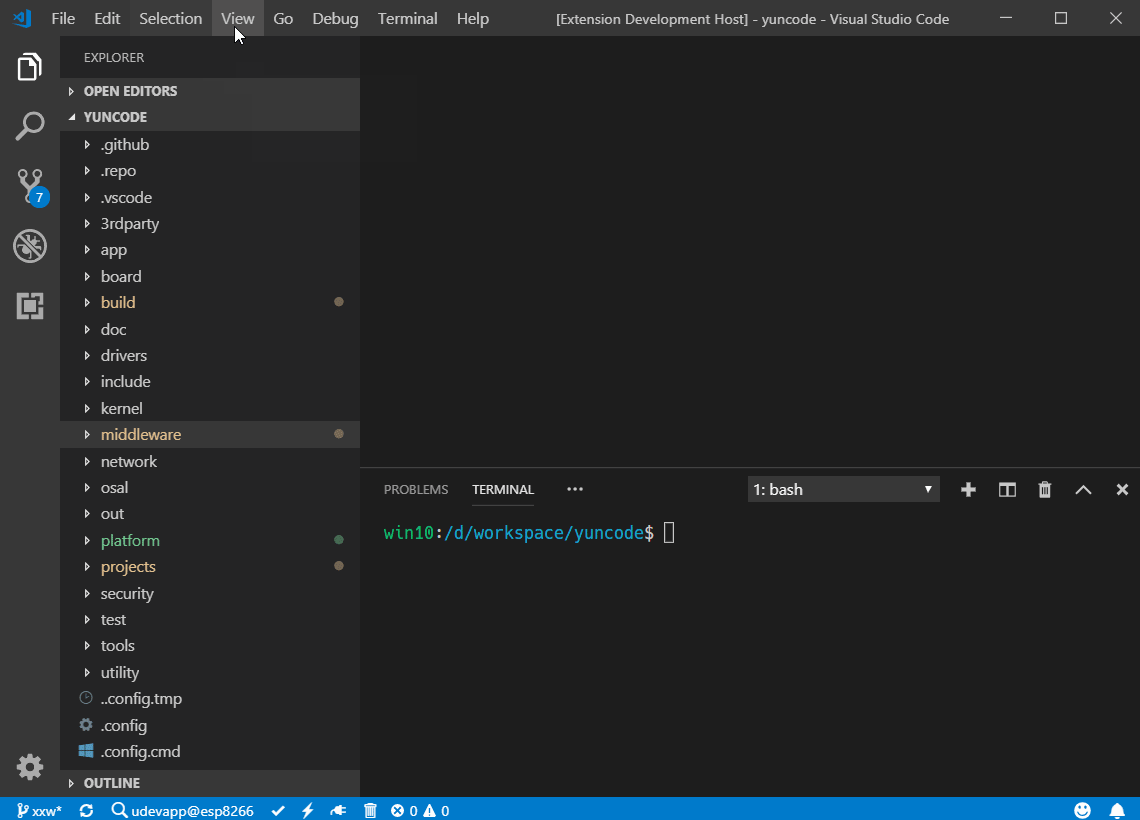Viewport: 1140px width, 820px height.
Task: Open the Help menu
Action: [473, 18]
